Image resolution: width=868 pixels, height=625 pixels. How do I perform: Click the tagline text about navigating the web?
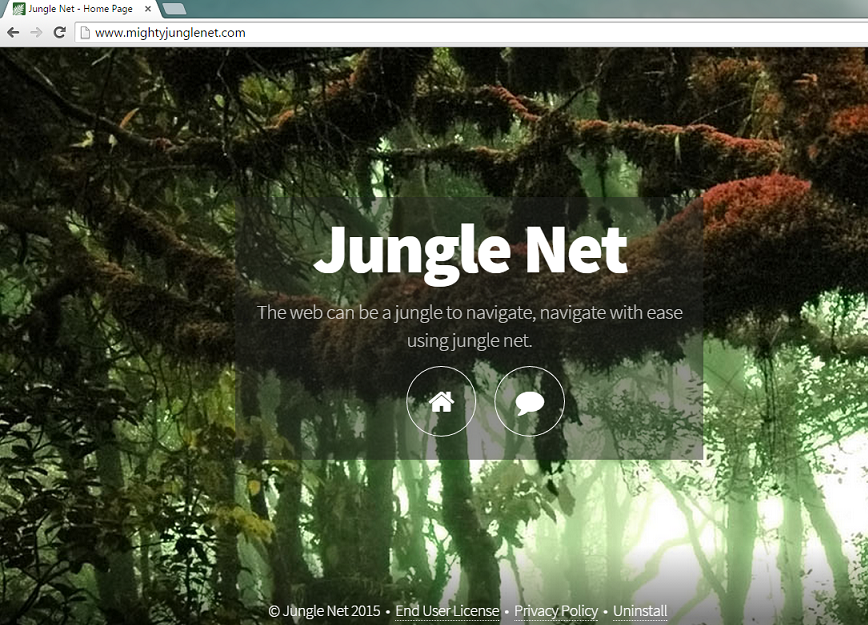470,313
